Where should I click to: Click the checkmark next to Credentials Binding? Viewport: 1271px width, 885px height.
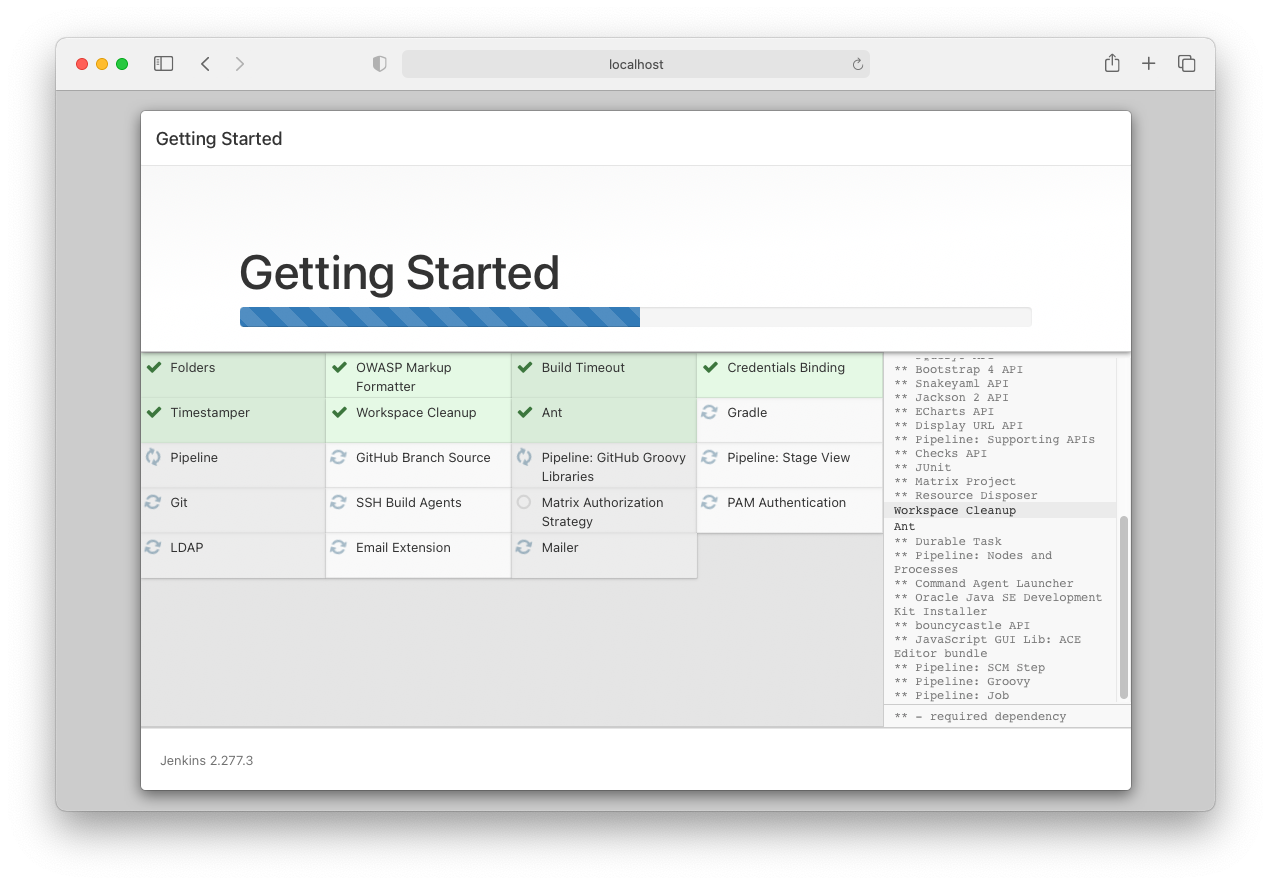710,368
